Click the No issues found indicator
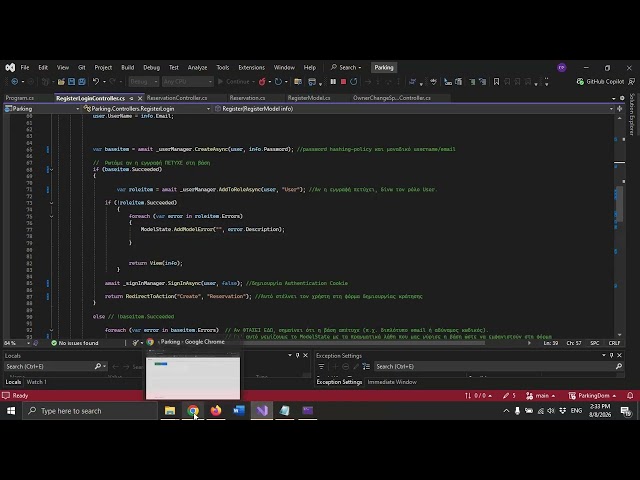Screen dimensions: 640x480 pyautogui.click(x=75, y=343)
